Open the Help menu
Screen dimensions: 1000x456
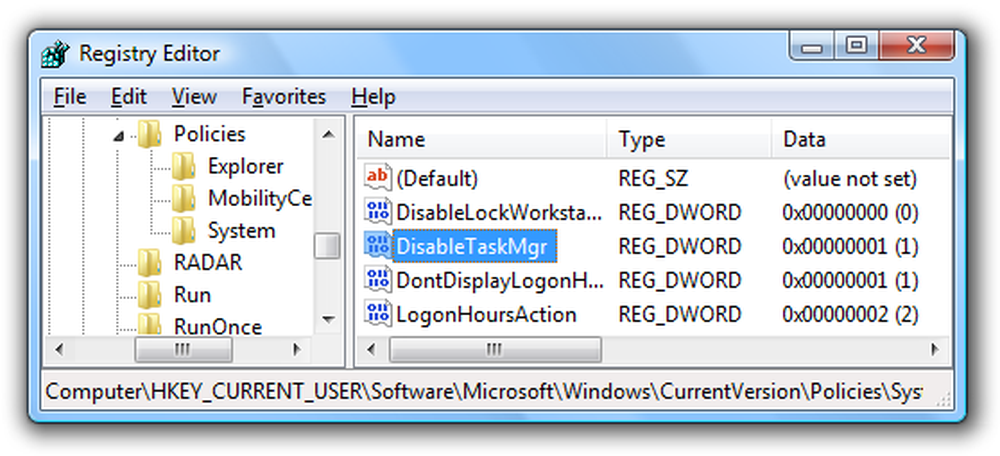(x=373, y=97)
